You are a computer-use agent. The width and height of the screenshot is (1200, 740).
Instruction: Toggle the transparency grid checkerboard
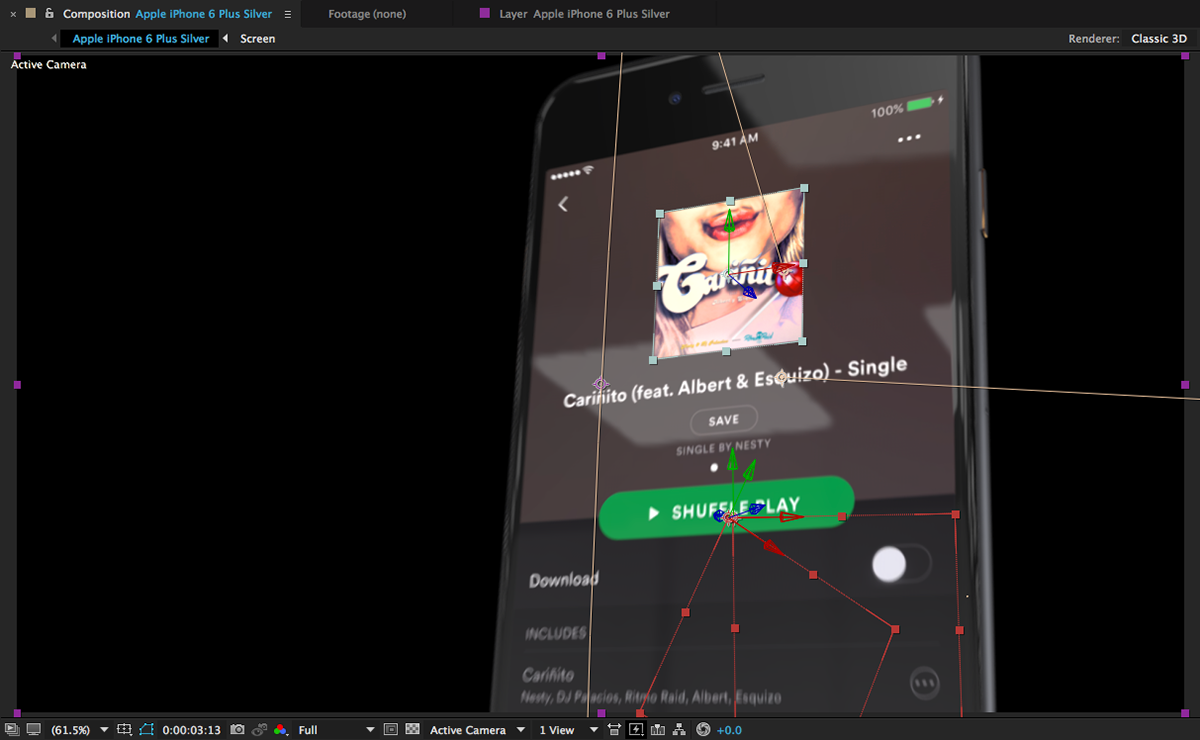click(x=412, y=730)
